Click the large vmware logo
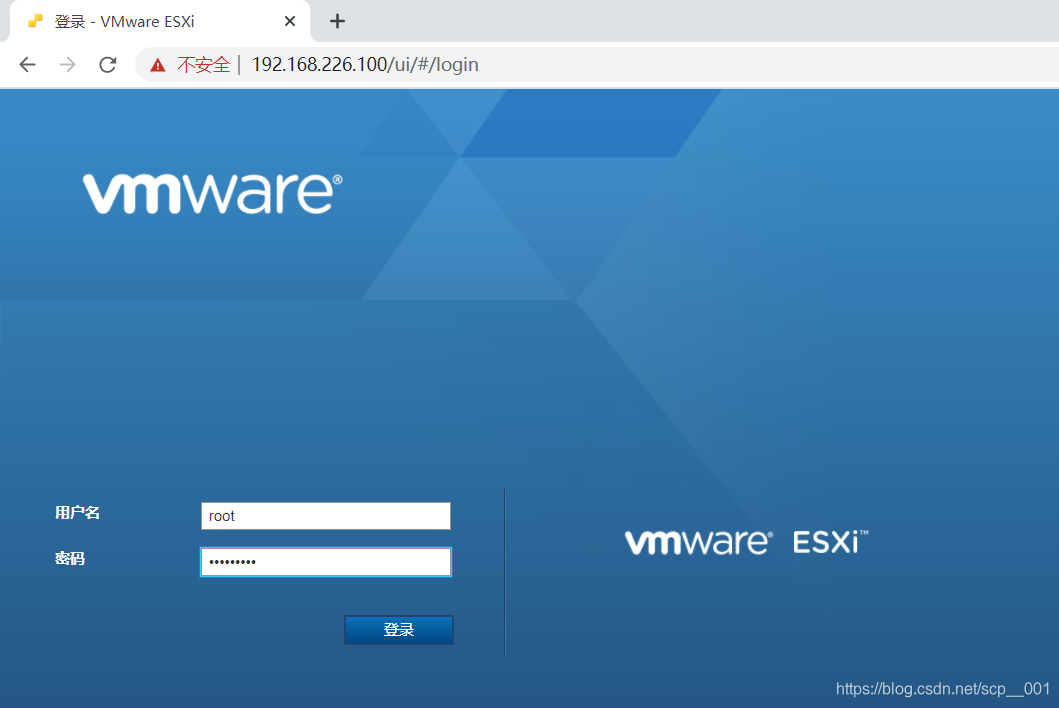1059x708 pixels. tap(213, 194)
